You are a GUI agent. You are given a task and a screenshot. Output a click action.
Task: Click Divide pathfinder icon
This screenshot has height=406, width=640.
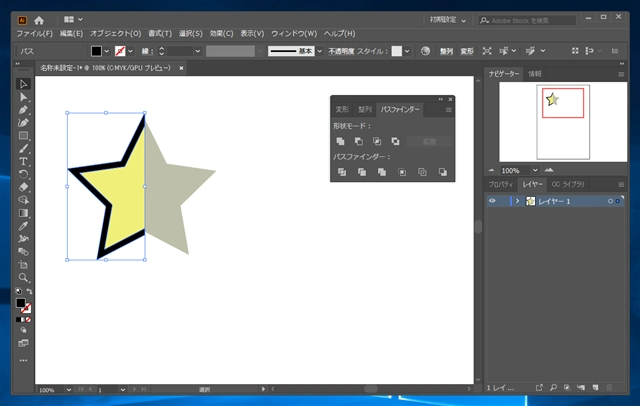[342, 172]
